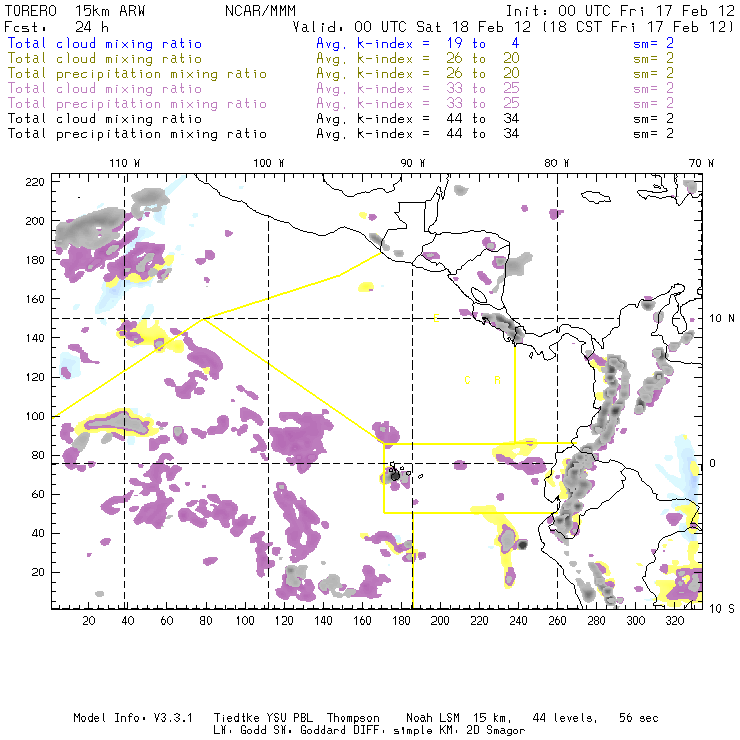Screen dimensions: 740x740
Task: Click the "100 W" longitude label
Action: 269,163
